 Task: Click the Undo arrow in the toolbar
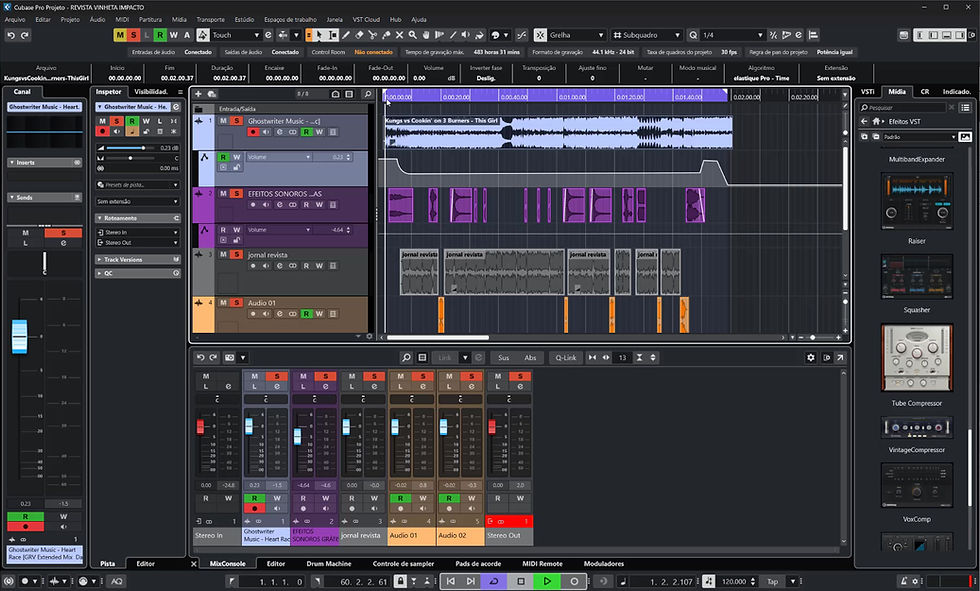pos(10,35)
